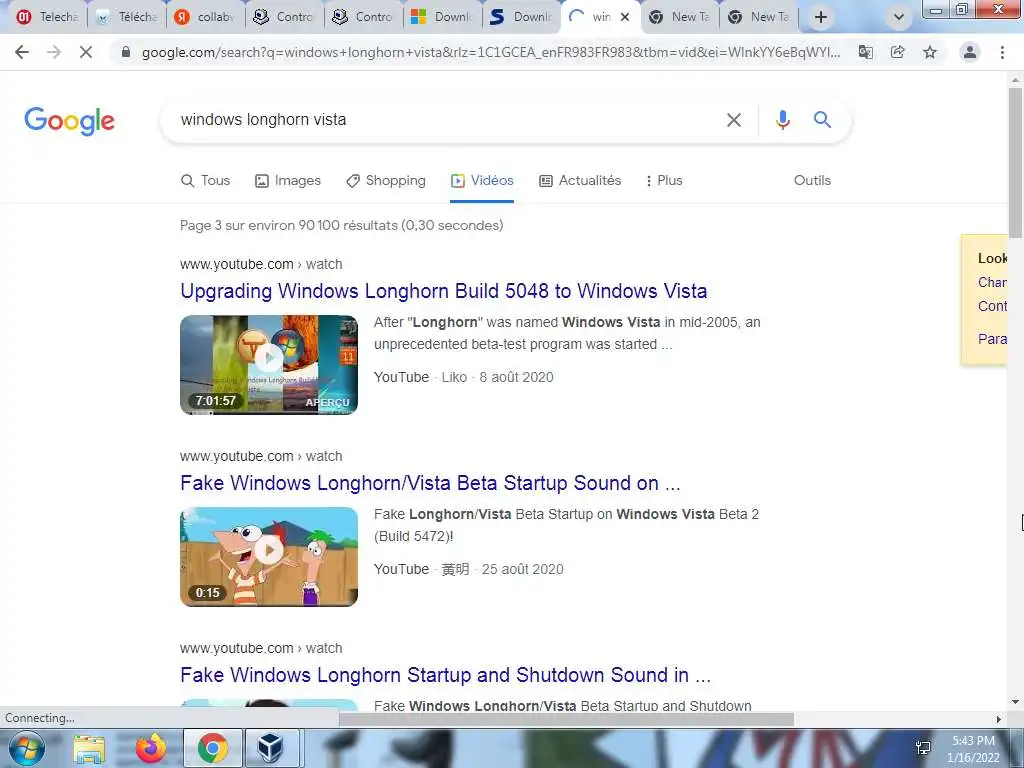Open 'Upgrading Windows Longhorn Build 5048' link
The image size is (1024, 768).
pos(443,291)
